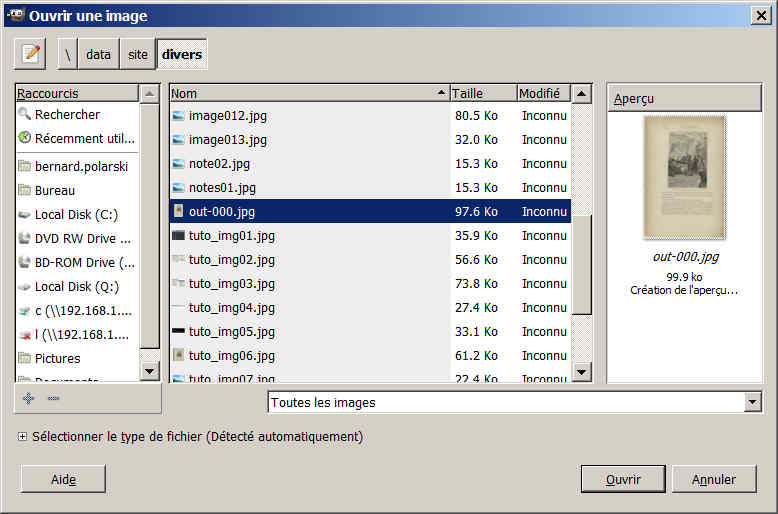The width and height of the screenshot is (778, 514).
Task: Expand Sélectionner le type de fichier section
Action: (x=22, y=437)
